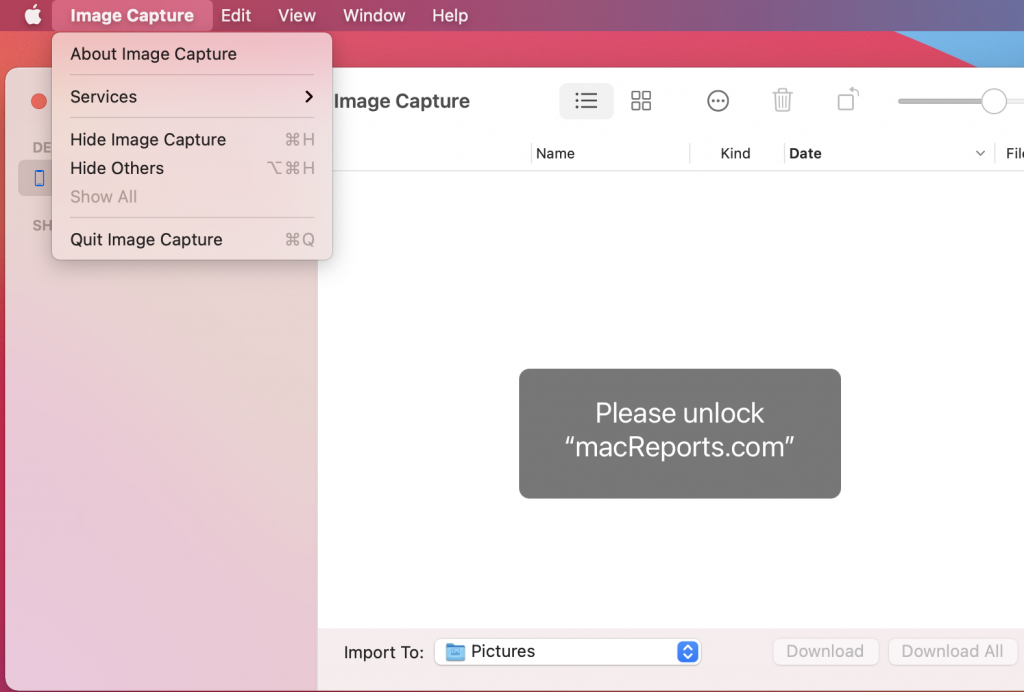Sort by the Name column header

point(555,153)
